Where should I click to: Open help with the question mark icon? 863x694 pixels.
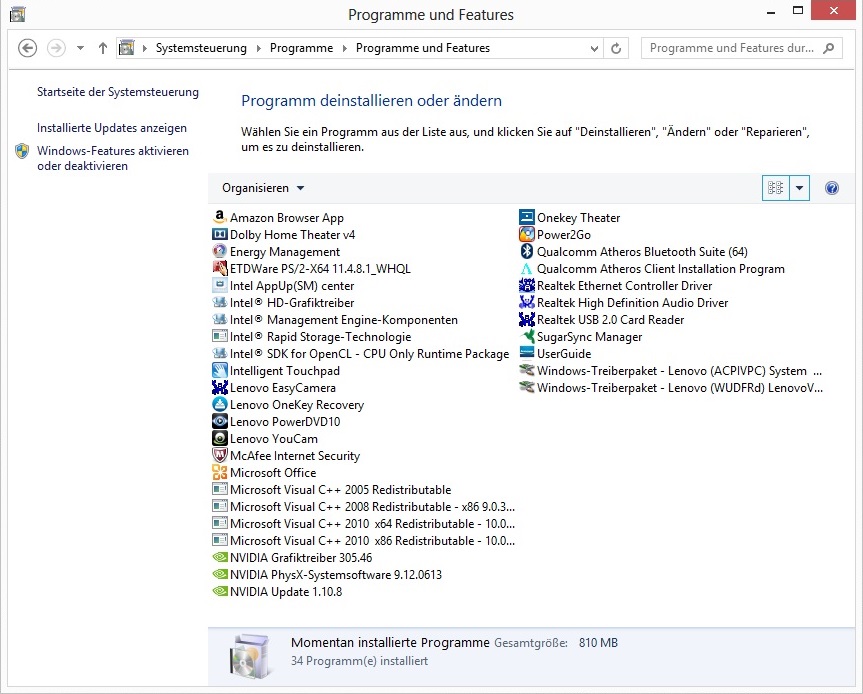(x=831, y=188)
